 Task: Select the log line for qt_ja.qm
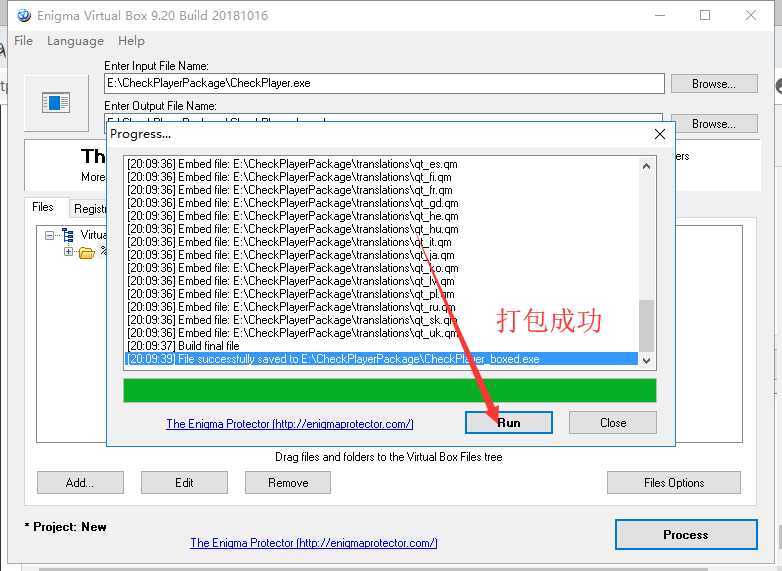[x=382, y=255]
